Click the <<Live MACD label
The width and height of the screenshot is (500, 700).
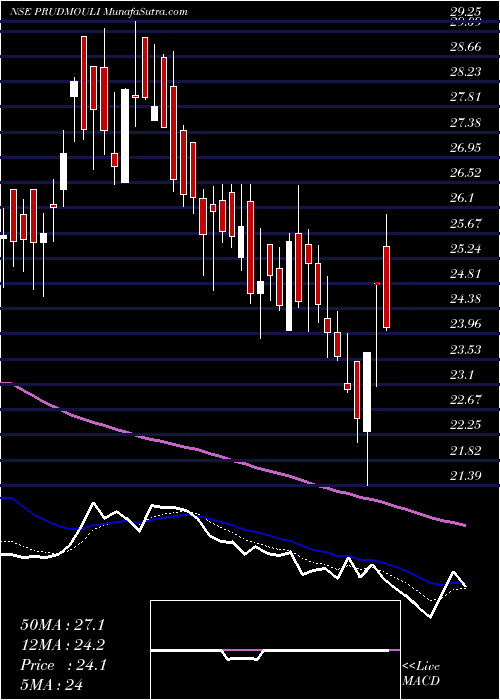tap(421, 674)
